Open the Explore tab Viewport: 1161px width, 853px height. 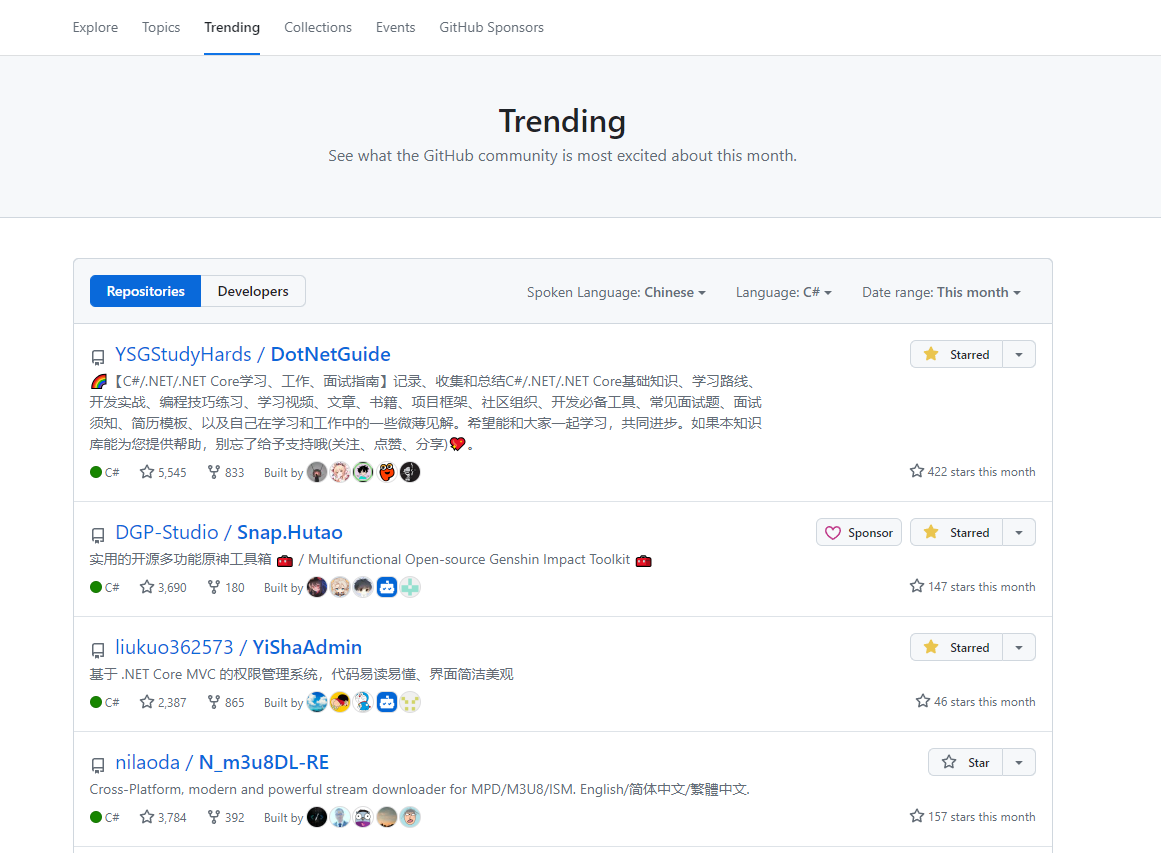click(x=95, y=27)
